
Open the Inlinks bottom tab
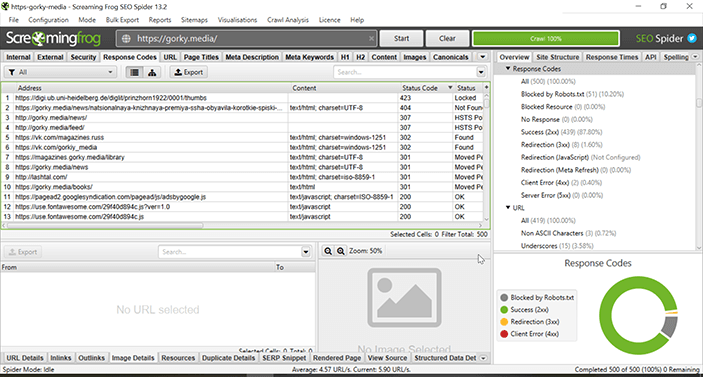click(x=61, y=358)
